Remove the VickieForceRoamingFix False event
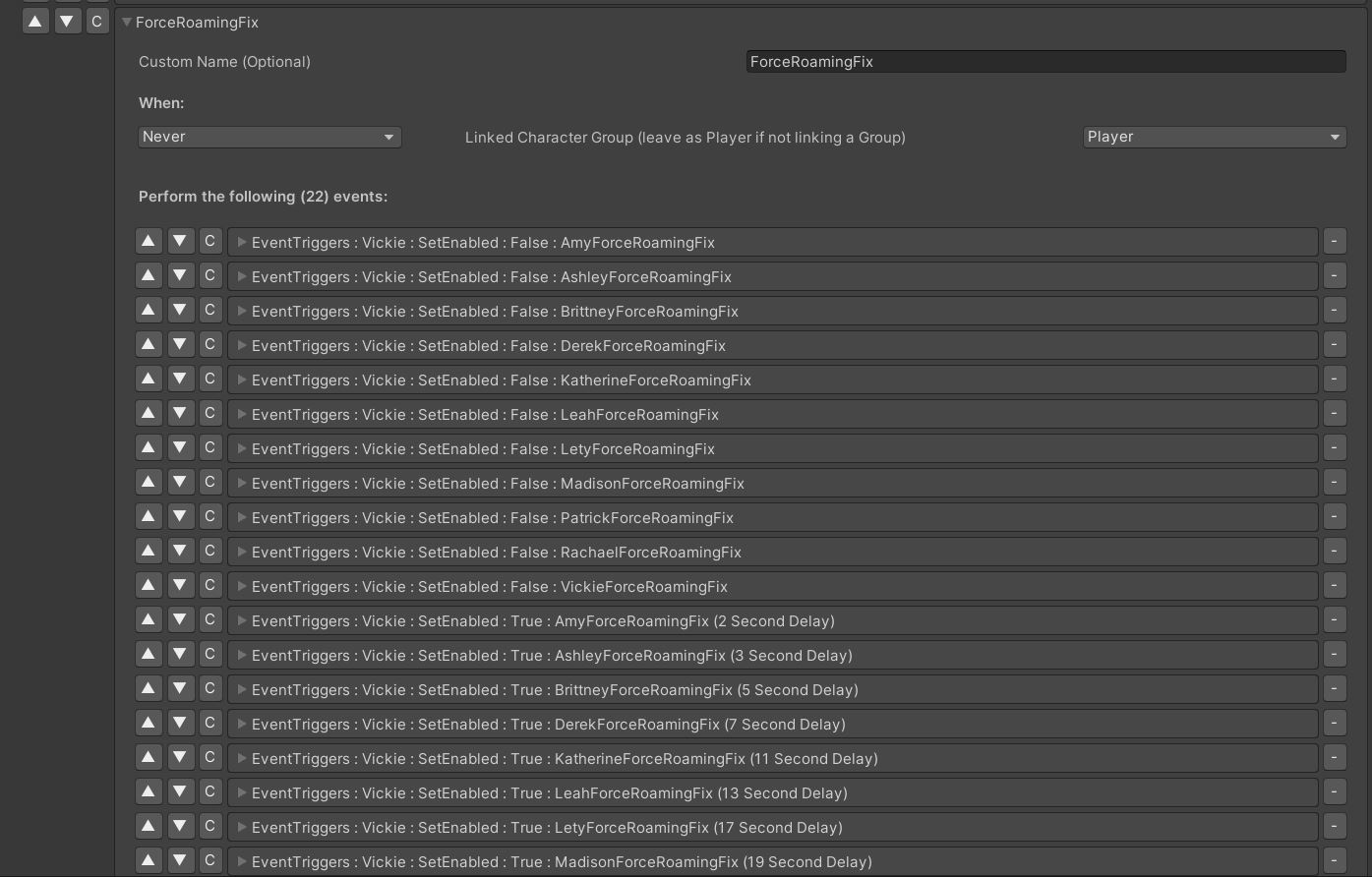Screen dimensions: 1372x877 pos(1334,586)
